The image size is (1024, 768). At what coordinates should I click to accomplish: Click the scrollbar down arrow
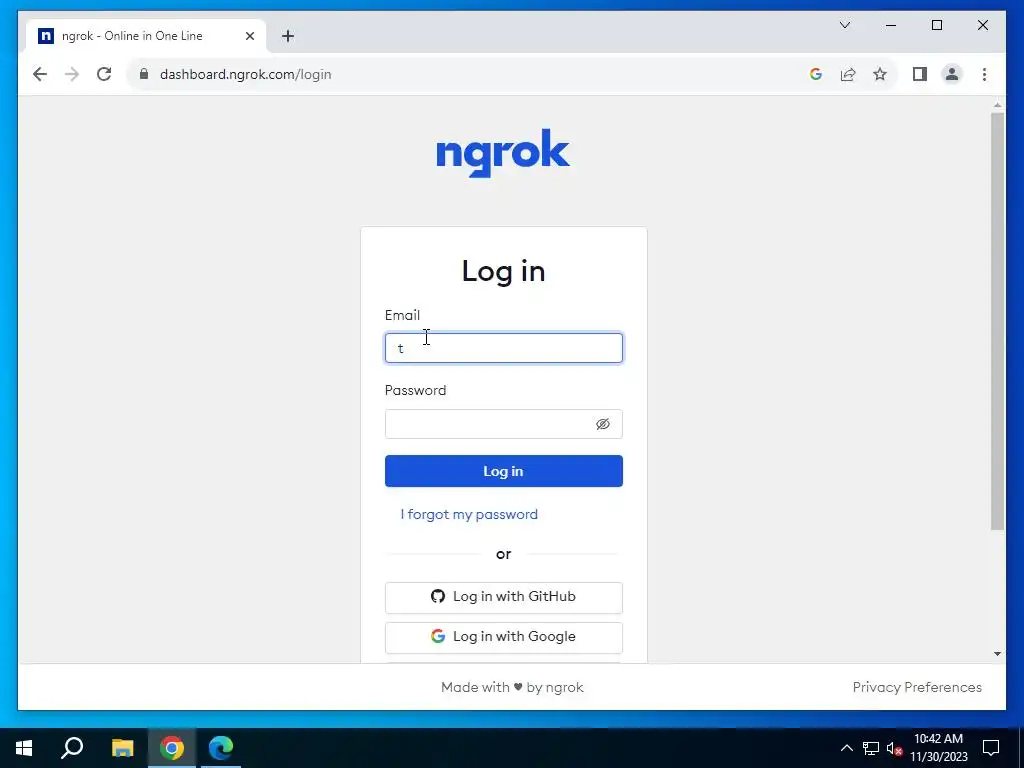997,654
